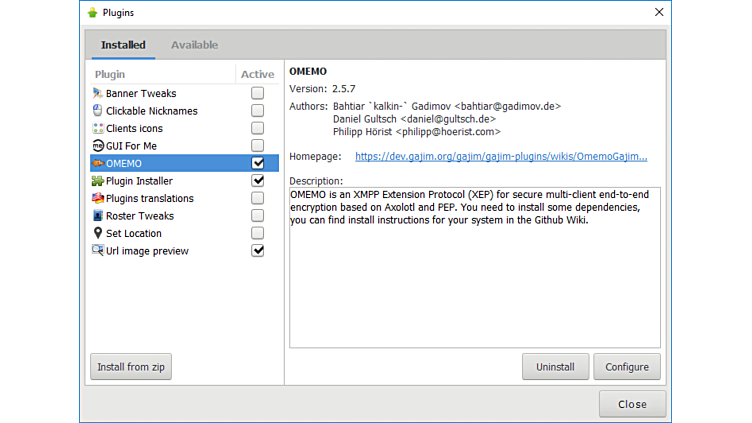Click the Banner Tweaks plugin icon

(x=97, y=93)
